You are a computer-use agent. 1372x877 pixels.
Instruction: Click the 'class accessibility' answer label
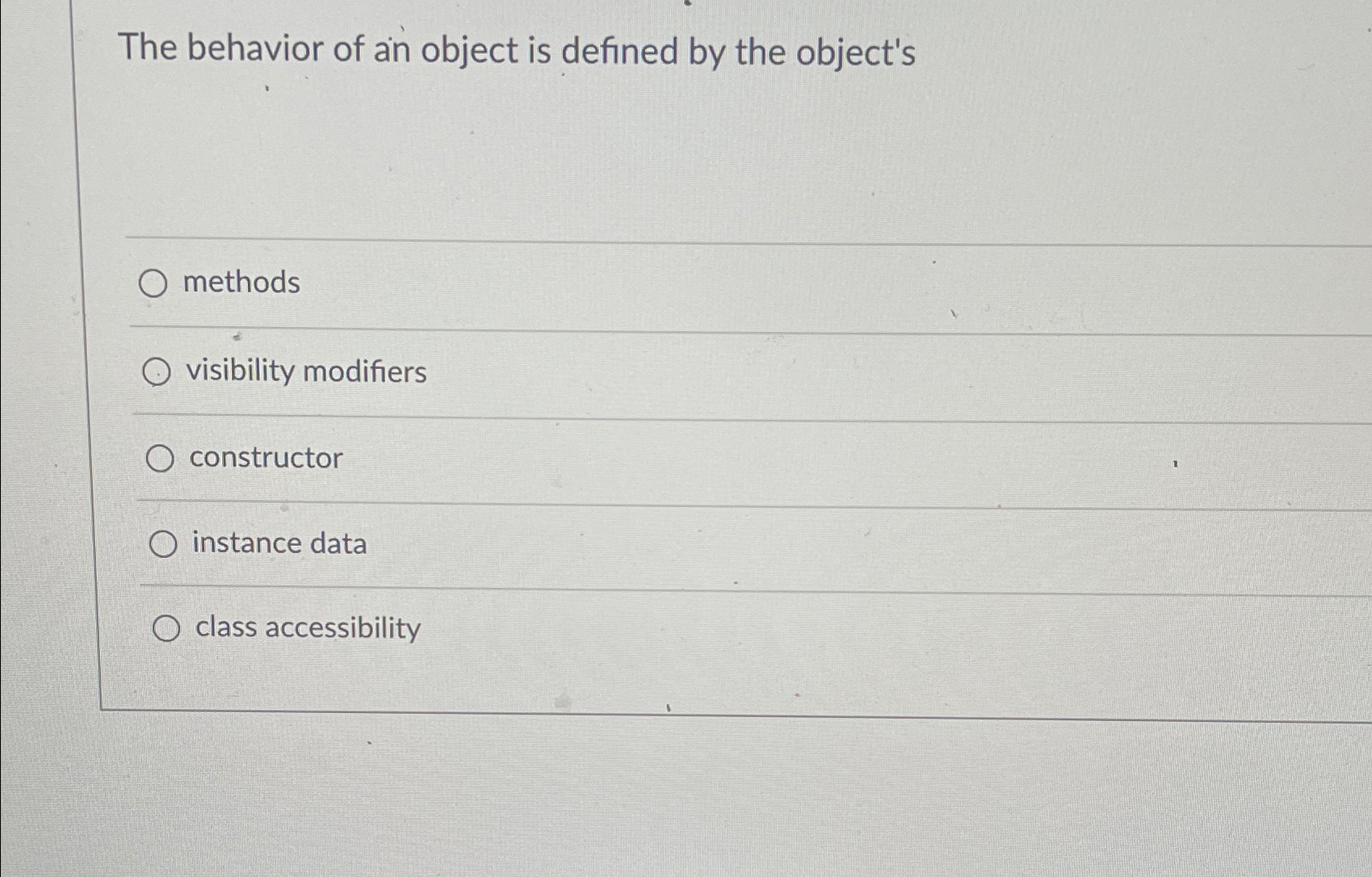[x=306, y=628]
